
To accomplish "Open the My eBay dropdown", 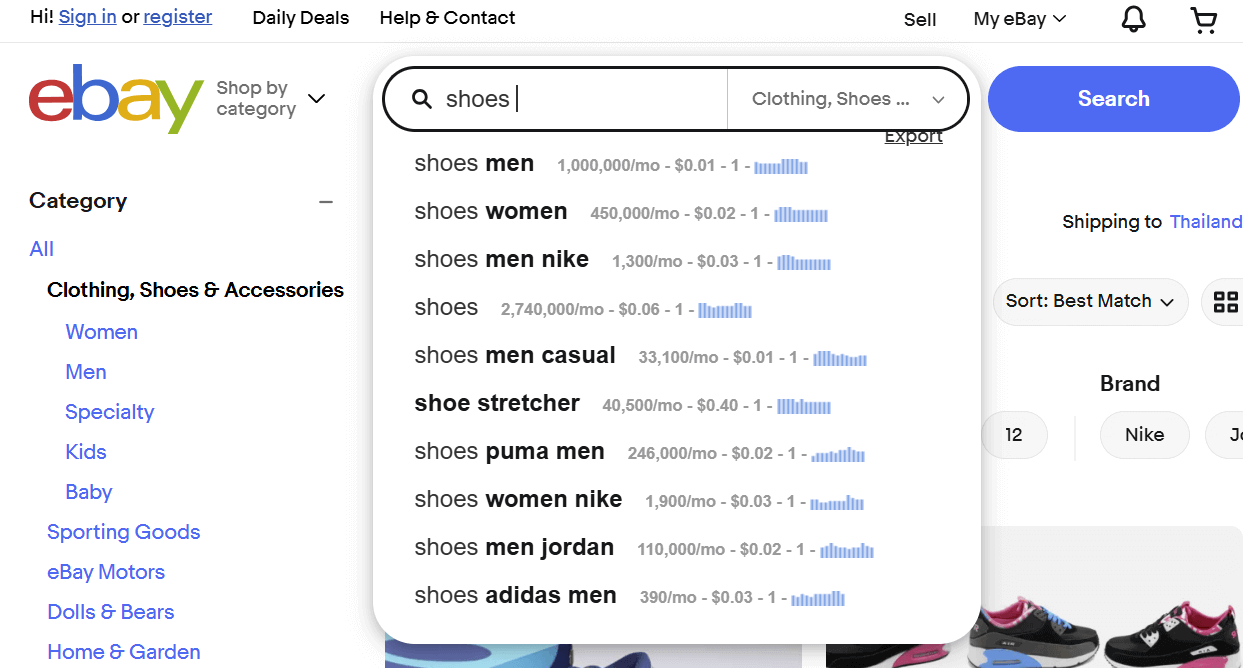I will coord(1020,19).
